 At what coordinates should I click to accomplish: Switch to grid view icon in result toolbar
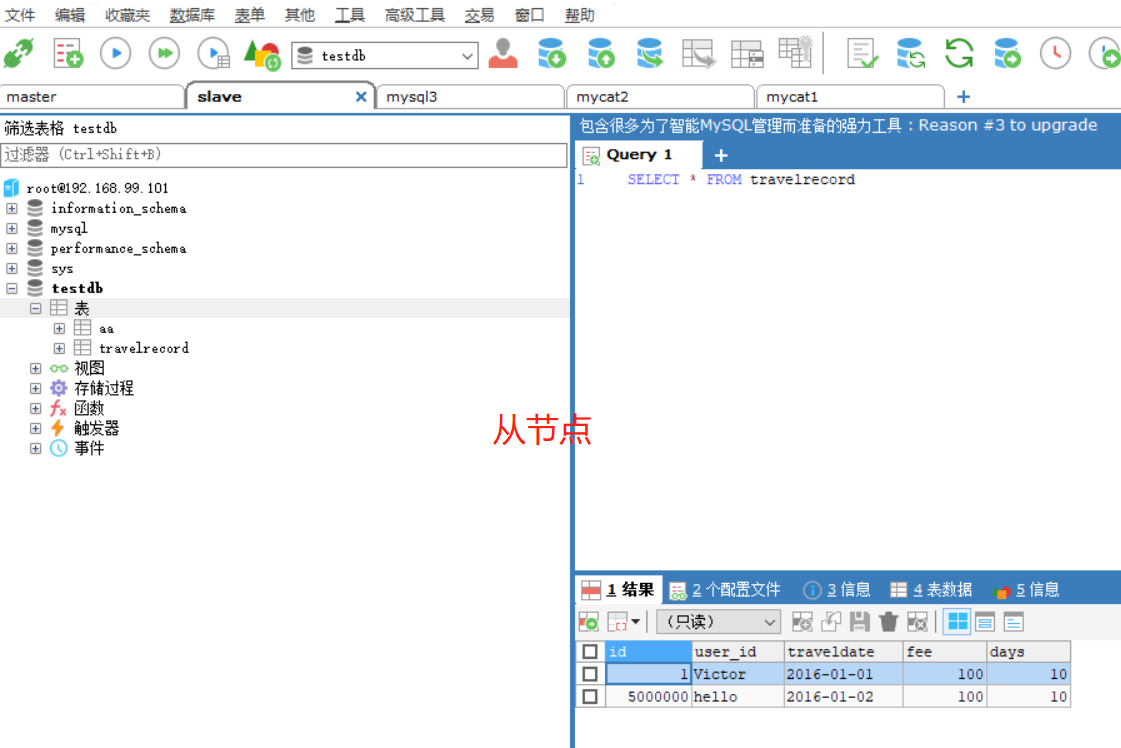click(957, 622)
